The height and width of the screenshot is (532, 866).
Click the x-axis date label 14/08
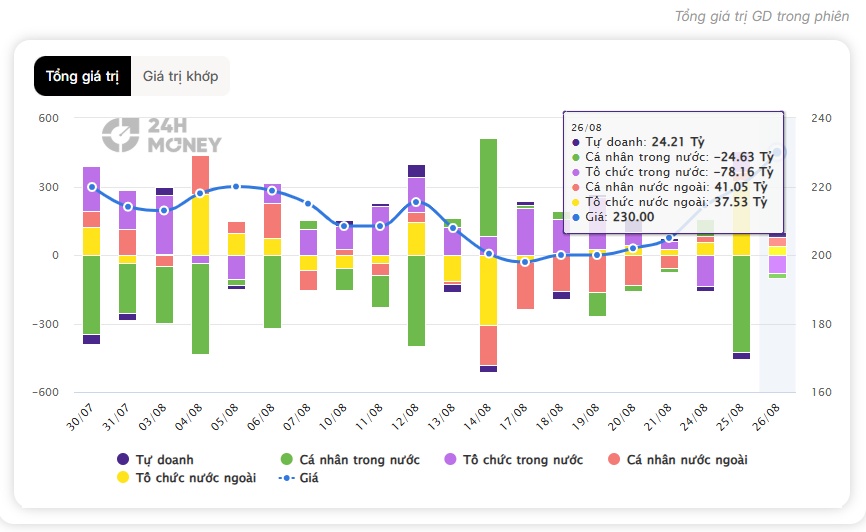click(x=477, y=417)
